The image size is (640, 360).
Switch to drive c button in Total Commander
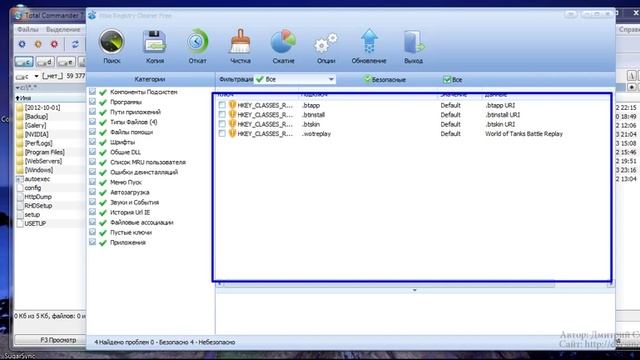[x=24, y=62]
